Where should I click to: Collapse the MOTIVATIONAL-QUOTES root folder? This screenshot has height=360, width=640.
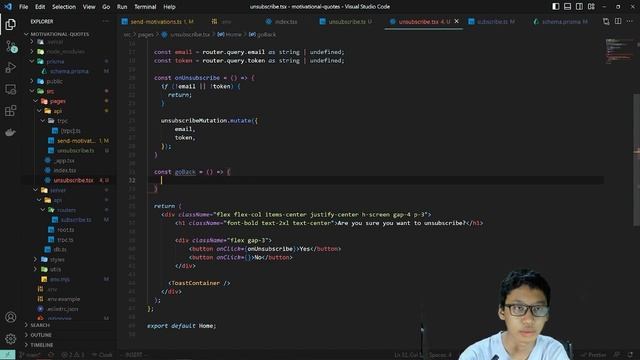tap(60, 34)
